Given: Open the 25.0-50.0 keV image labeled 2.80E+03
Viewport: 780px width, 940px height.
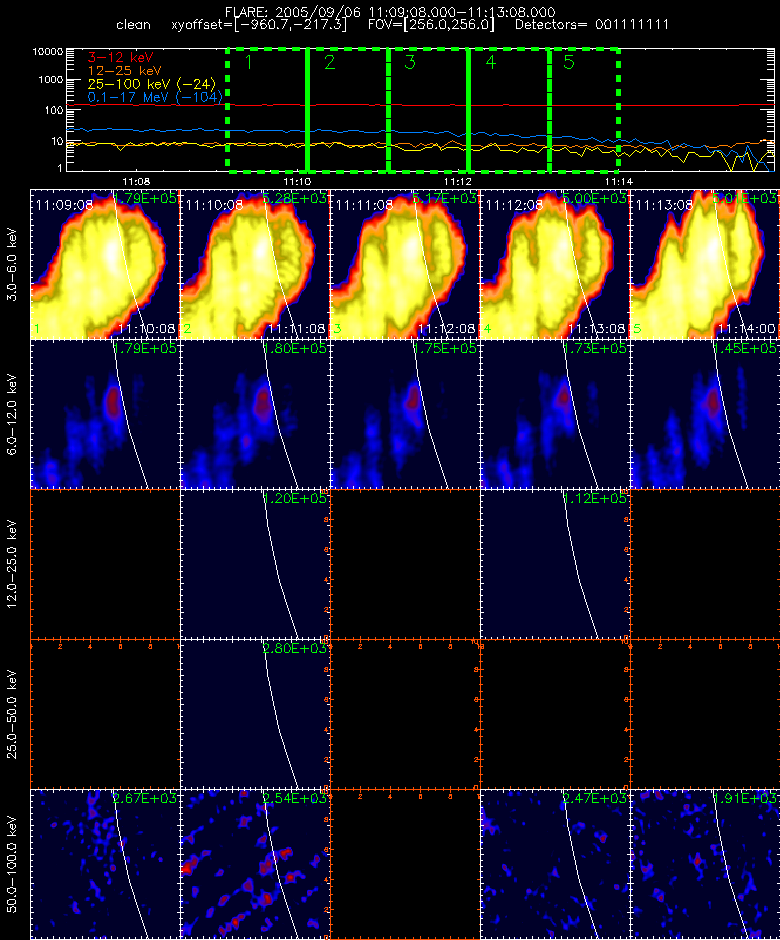Looking at the screenshot, I should pyautogui.click(x=255, y=714).
